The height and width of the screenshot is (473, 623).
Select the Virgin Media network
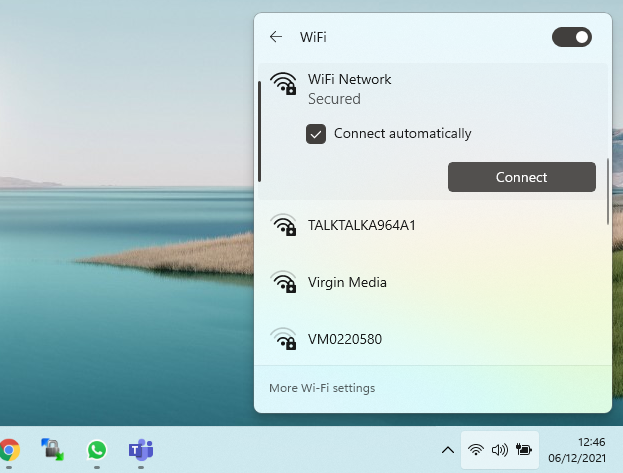(433, 283)
